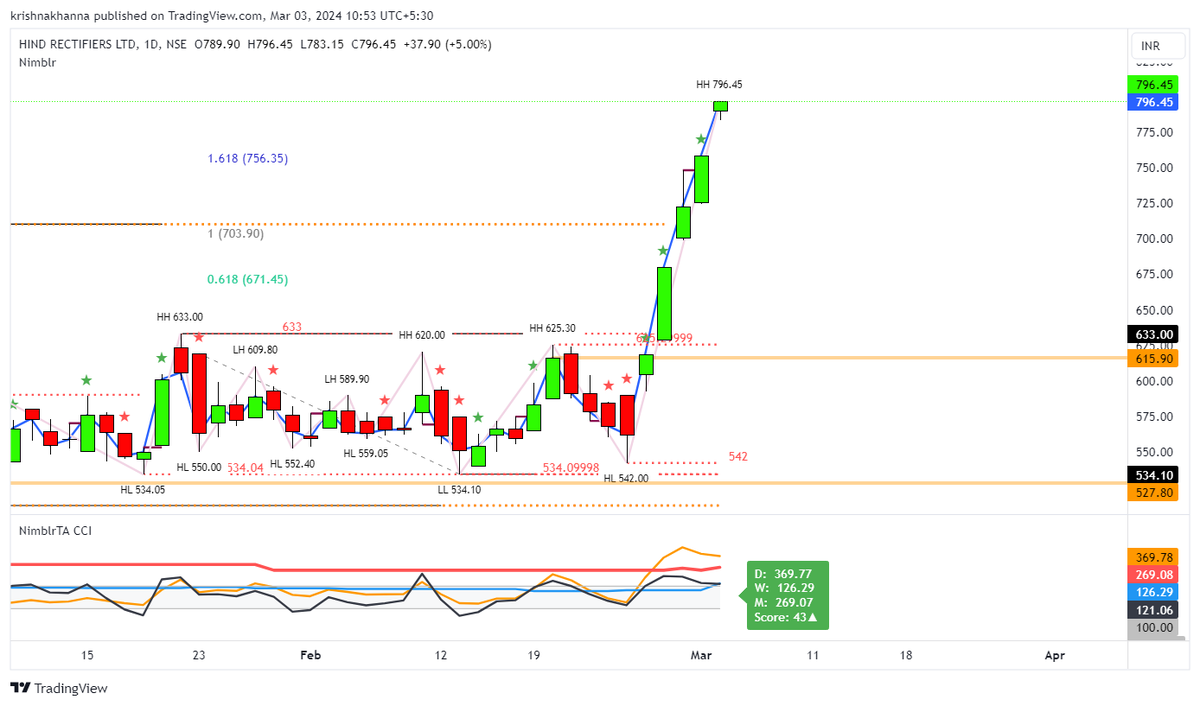The width and height of the screenshot is (1200, 706).
Task: Click the red 534.04 level label
Action: tap(245, 467)
